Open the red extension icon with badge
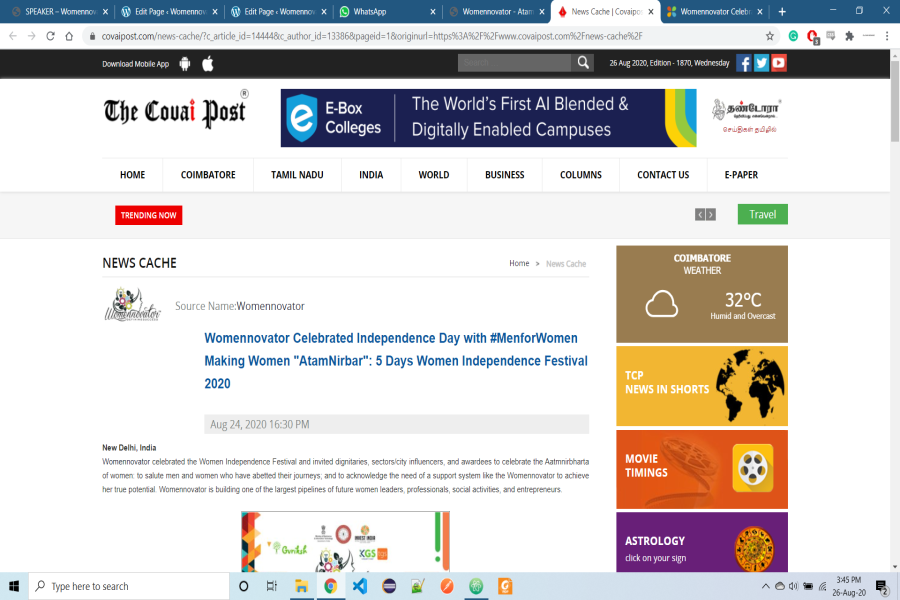 pos(812,37)
